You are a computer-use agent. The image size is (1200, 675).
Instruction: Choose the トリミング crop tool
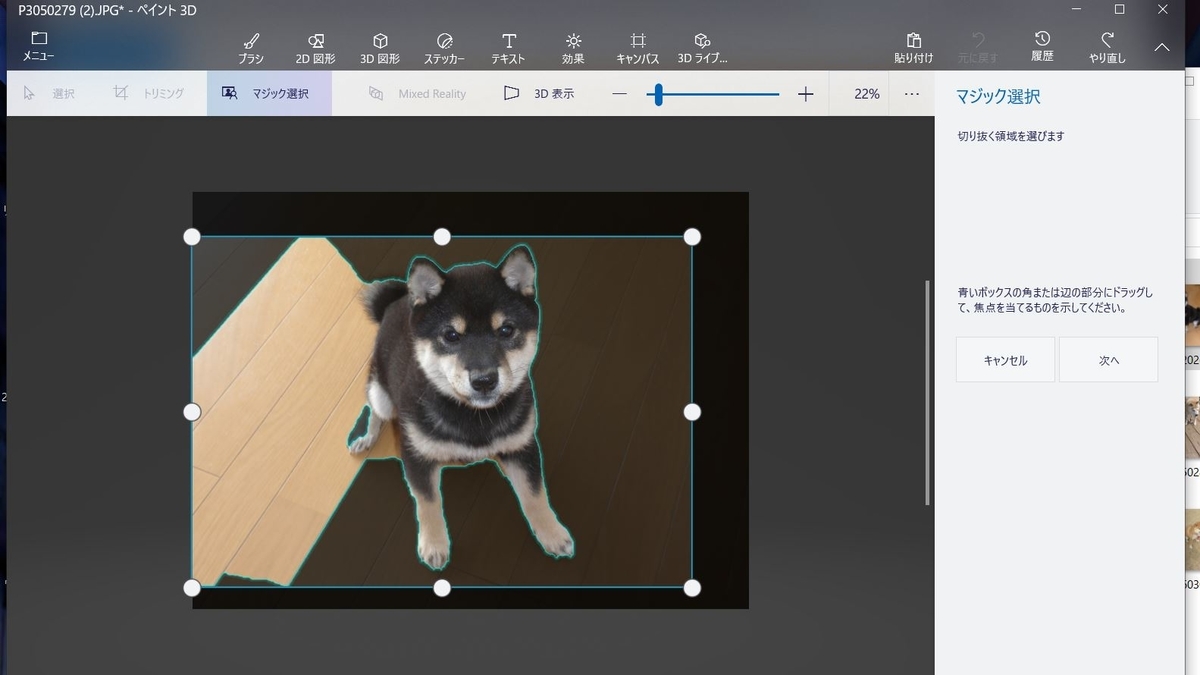(148, 93)
